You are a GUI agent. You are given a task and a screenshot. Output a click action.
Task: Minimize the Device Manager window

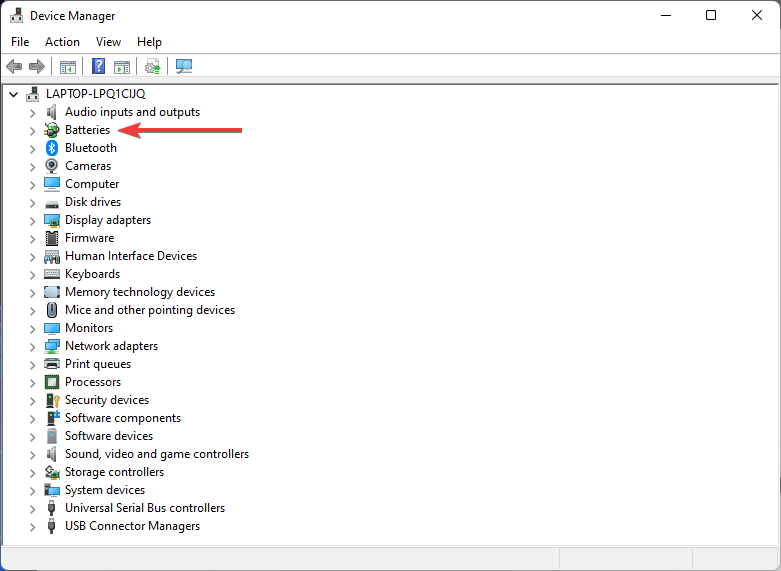pos(666,15)
